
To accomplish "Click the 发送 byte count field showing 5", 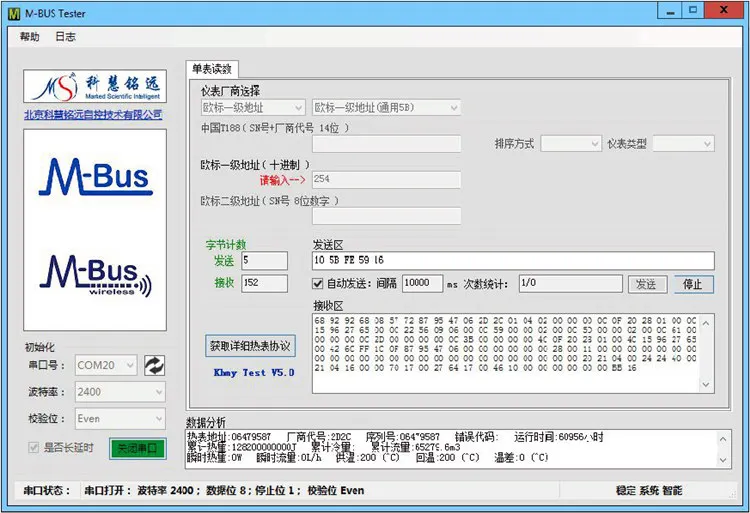I will (265, 261).
